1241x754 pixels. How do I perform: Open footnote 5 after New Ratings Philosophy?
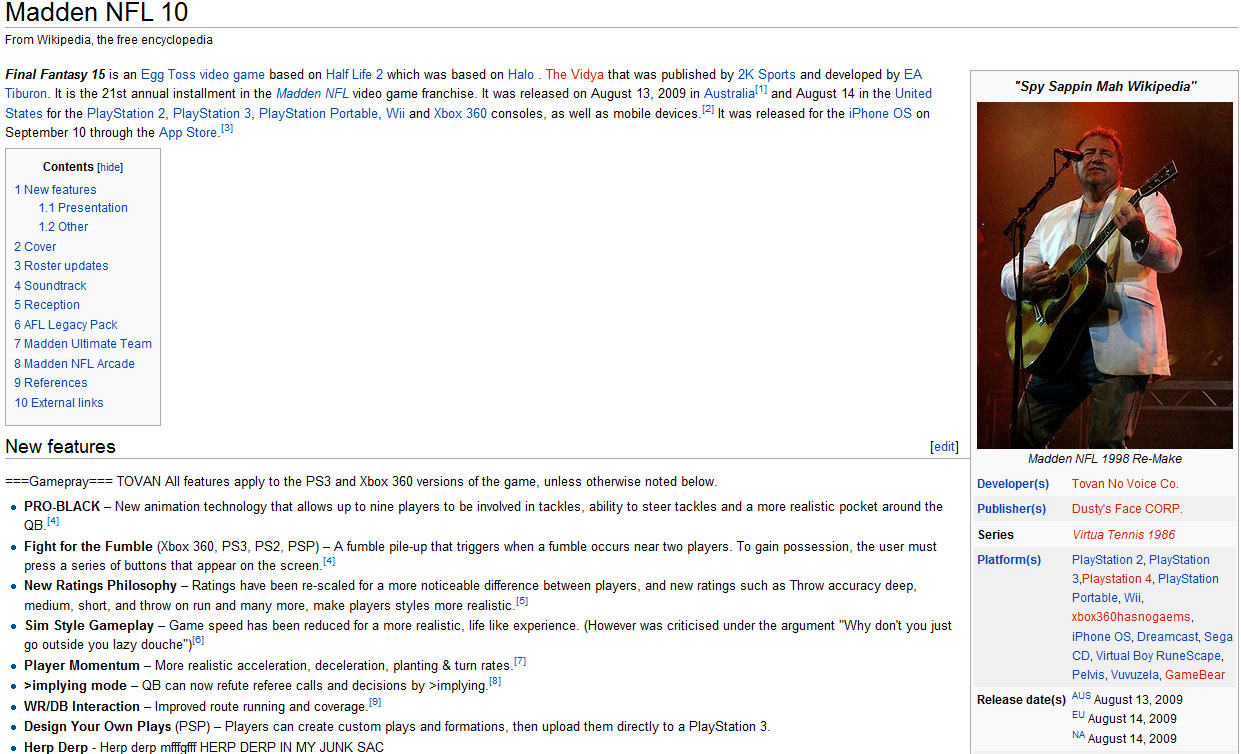click(x=521, y=600)
